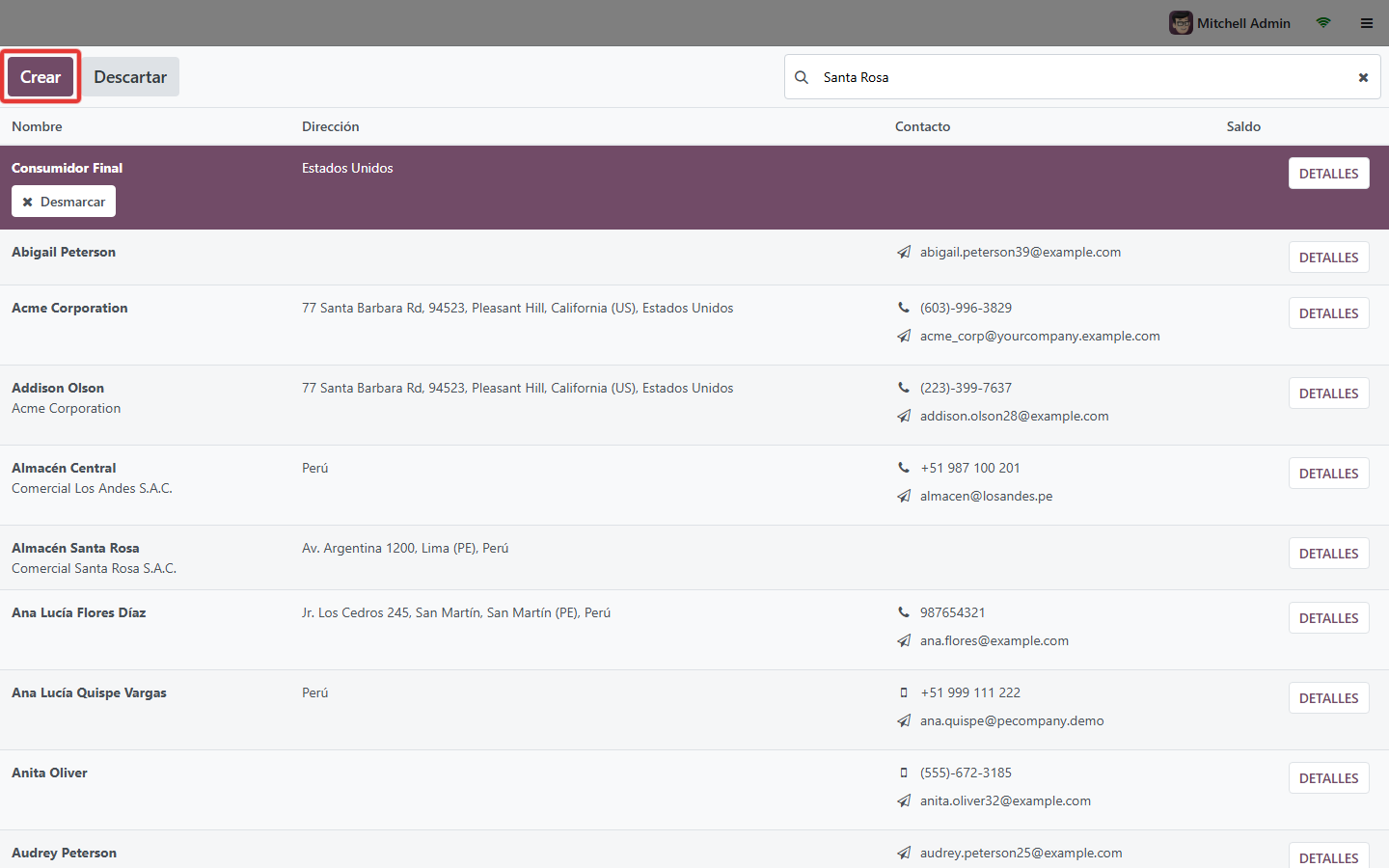Click the green wifi status icon
The width and height of the screenshot is (1389, 868).
point(1323,22)
